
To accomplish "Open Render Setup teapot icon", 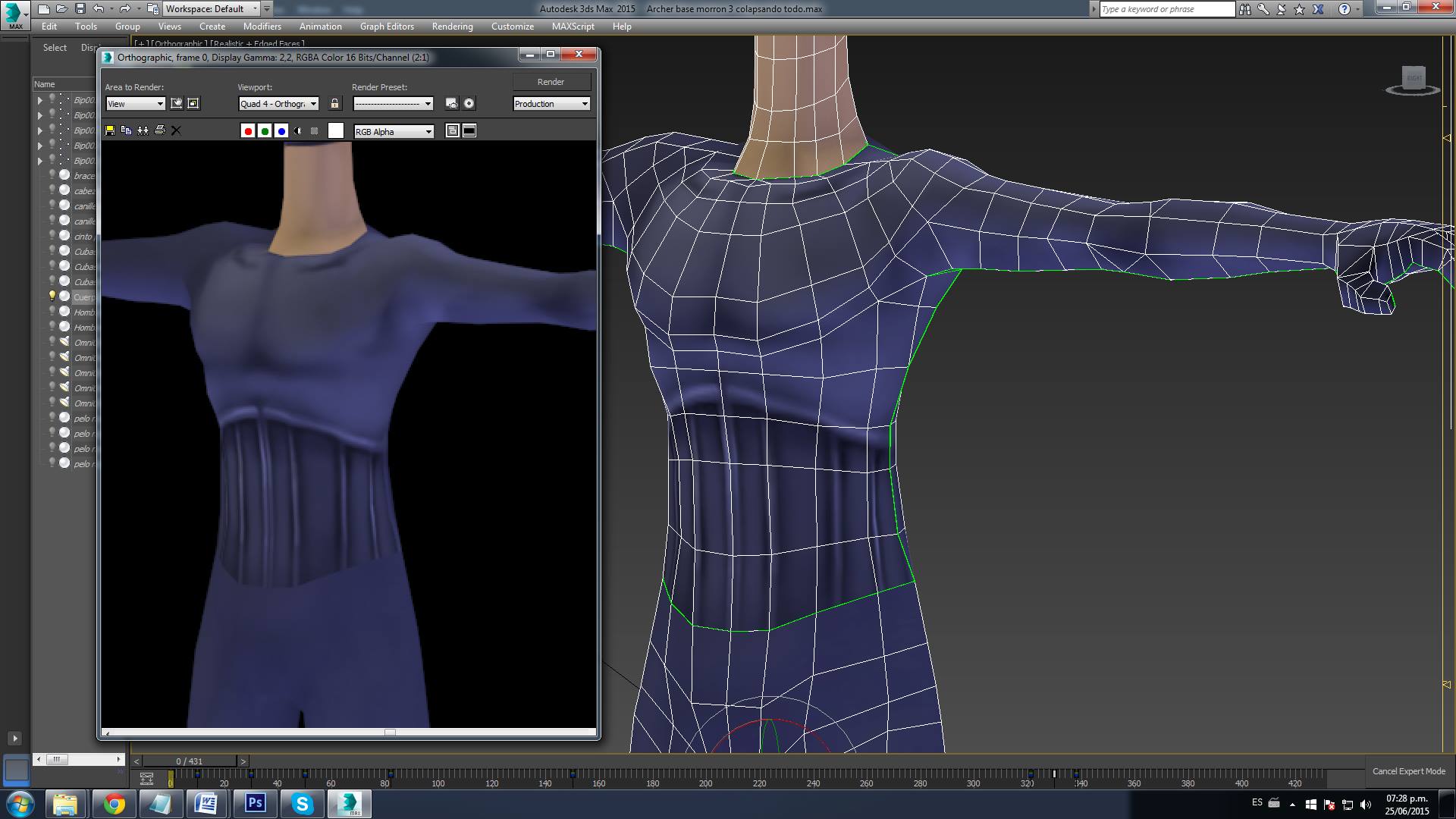I will (x=452, y=104).
